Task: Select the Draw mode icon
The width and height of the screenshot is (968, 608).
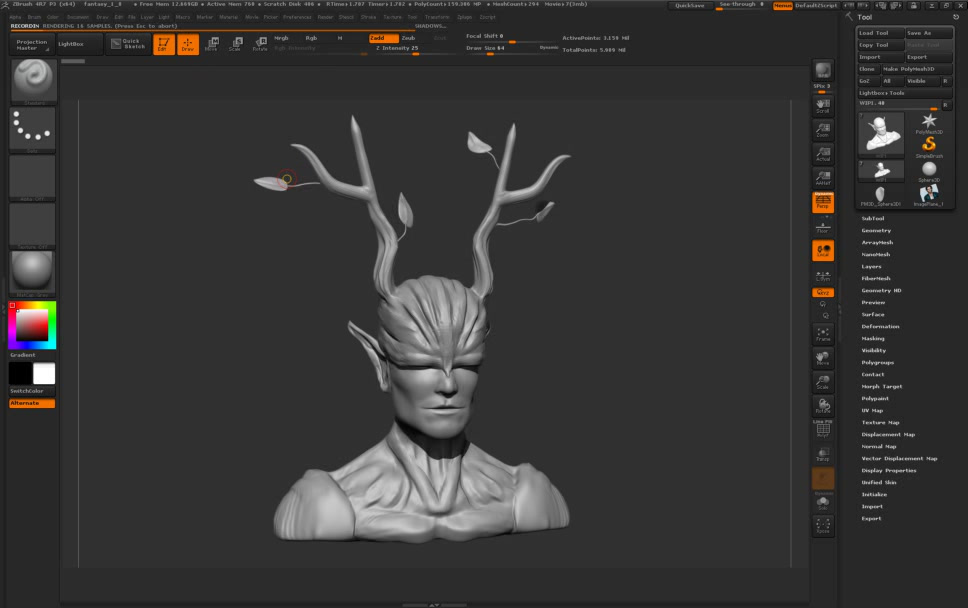Action: (187, 44)
